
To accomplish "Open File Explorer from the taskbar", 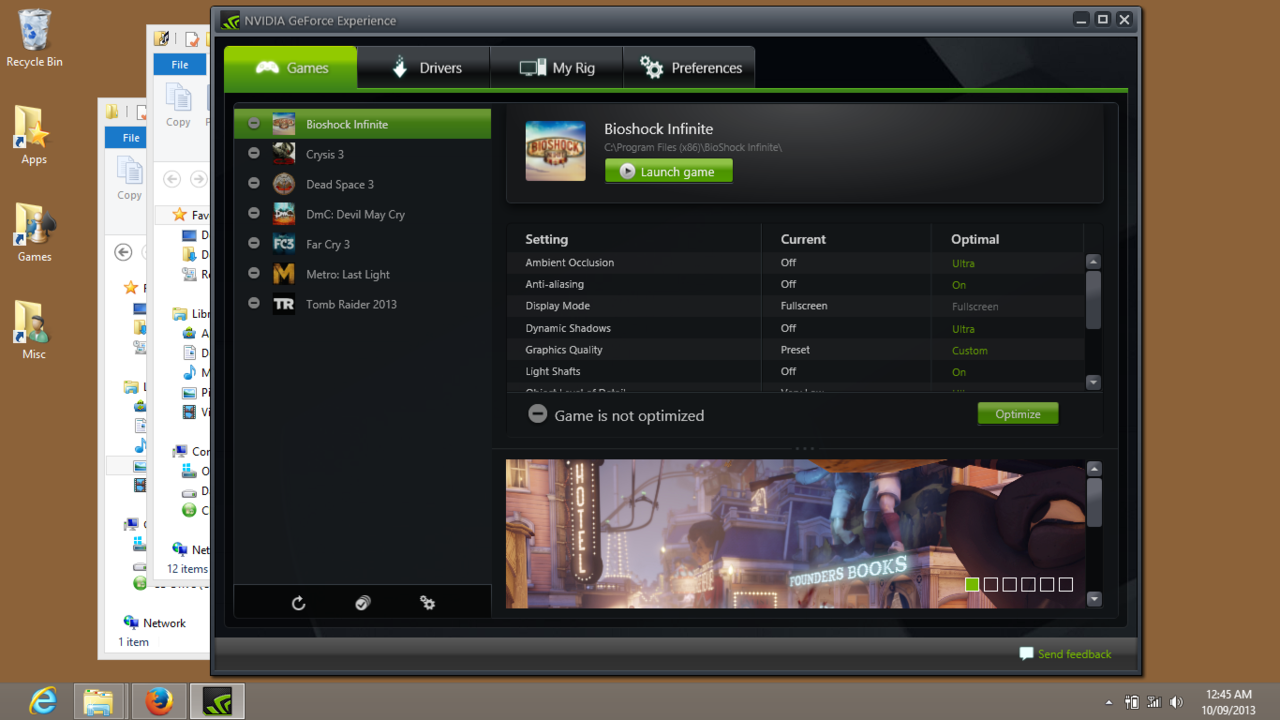I will (x=98, y=702).
